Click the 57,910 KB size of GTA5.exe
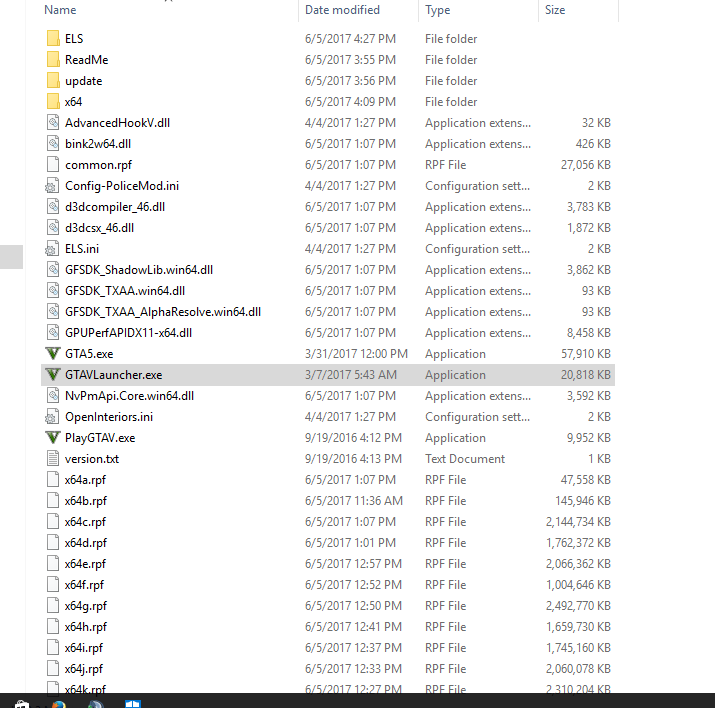The image size is (715, 708). 585,353
